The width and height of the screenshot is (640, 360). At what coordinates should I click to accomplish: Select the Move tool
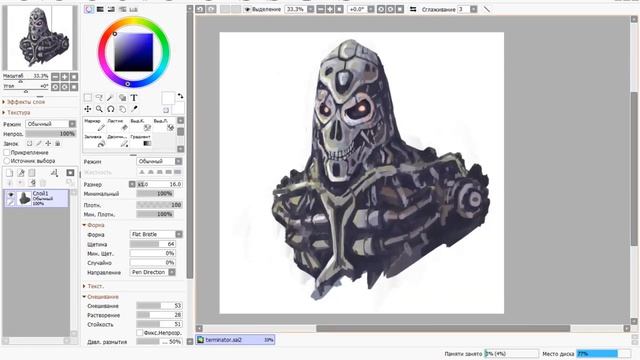coord(88,109)
